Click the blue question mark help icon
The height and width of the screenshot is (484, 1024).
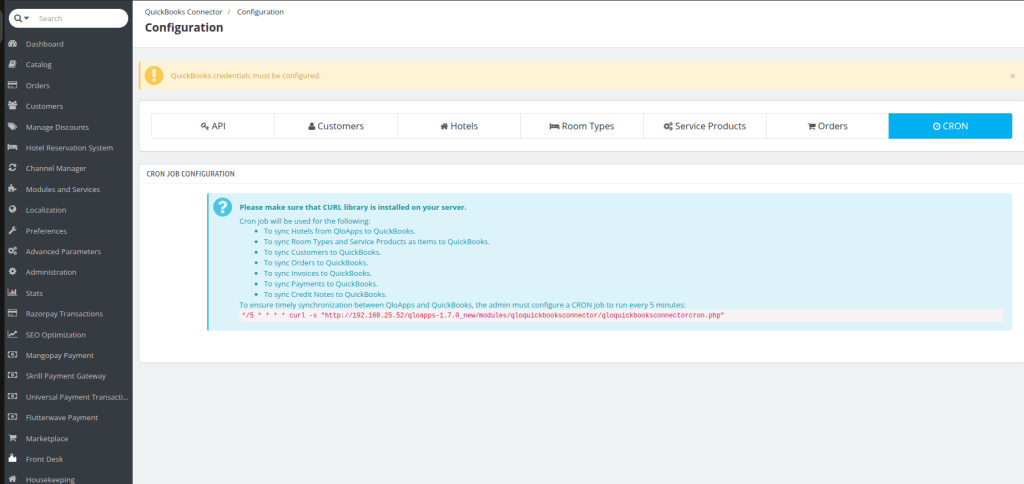[x=222, y=207]
